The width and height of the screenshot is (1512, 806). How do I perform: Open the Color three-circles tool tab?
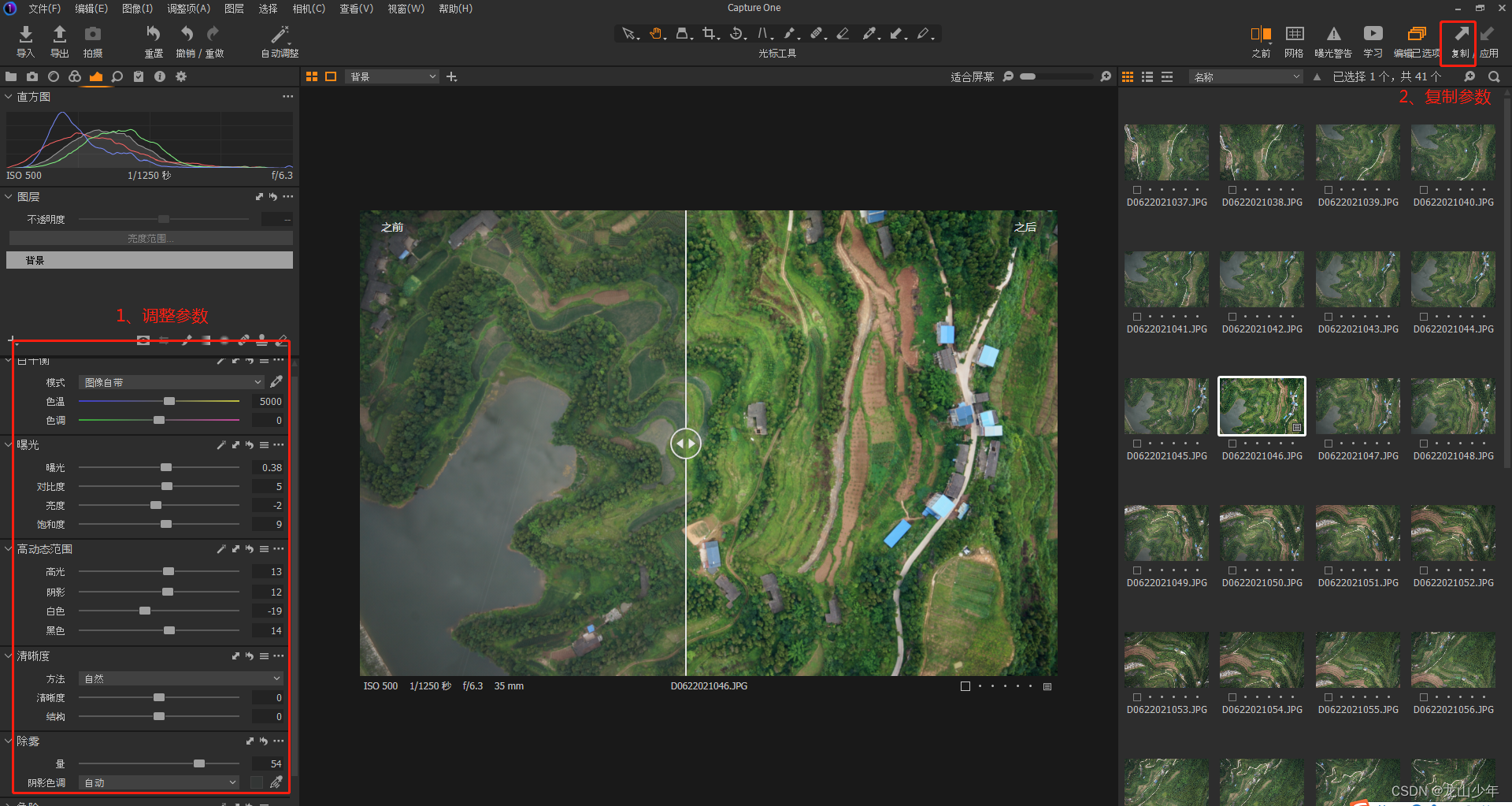(75, 76)
